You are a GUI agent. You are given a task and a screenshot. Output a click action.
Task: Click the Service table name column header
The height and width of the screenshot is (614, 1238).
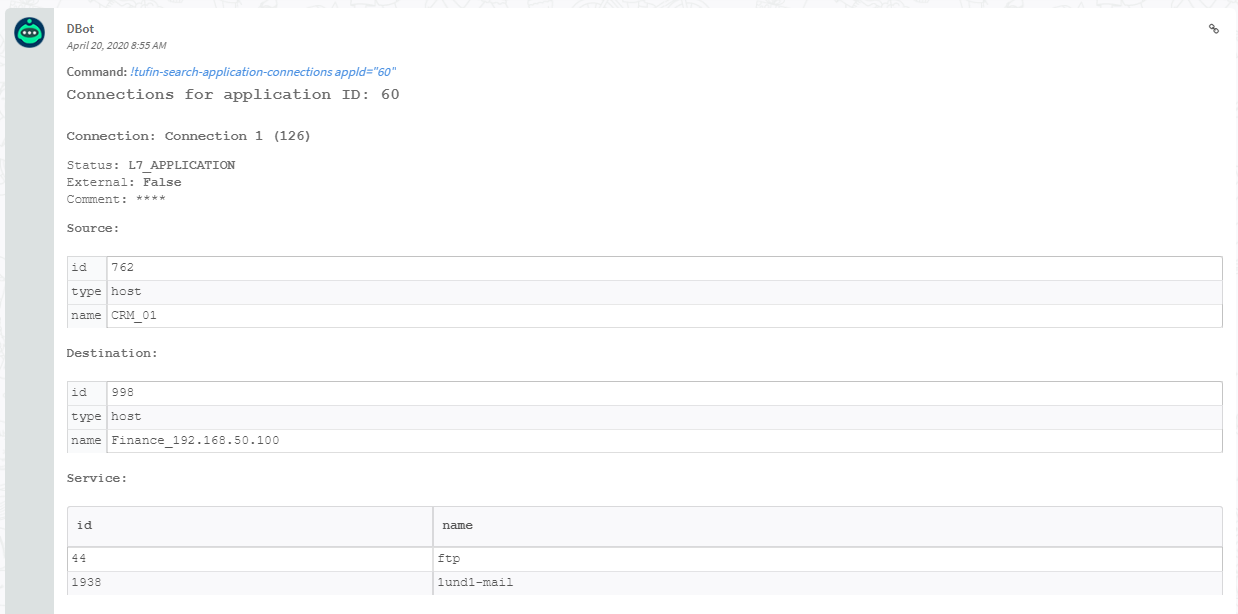[x=457, y=525]
